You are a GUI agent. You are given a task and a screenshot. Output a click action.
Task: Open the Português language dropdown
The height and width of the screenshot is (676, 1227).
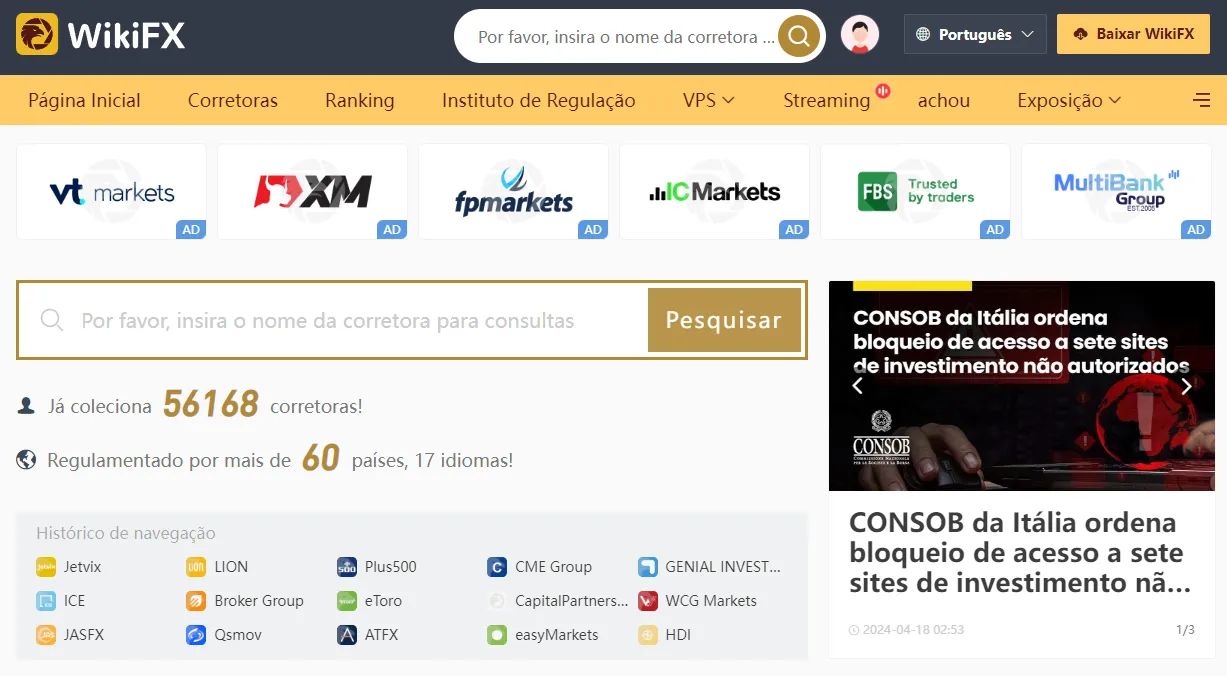pyautogui.click(x=975, y=35)
